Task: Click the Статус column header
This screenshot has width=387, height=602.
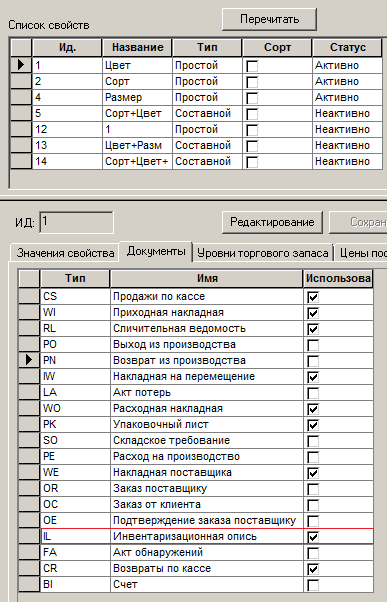Action: (x=347, y=48)
